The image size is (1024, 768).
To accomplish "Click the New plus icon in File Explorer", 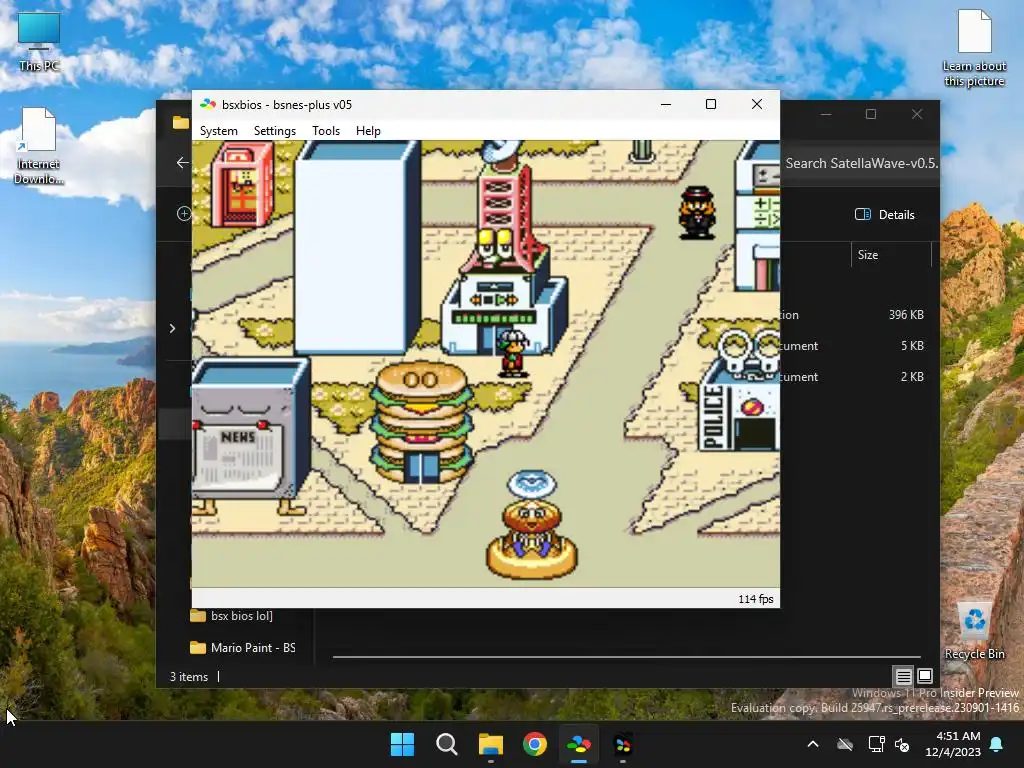I will 184,214.
